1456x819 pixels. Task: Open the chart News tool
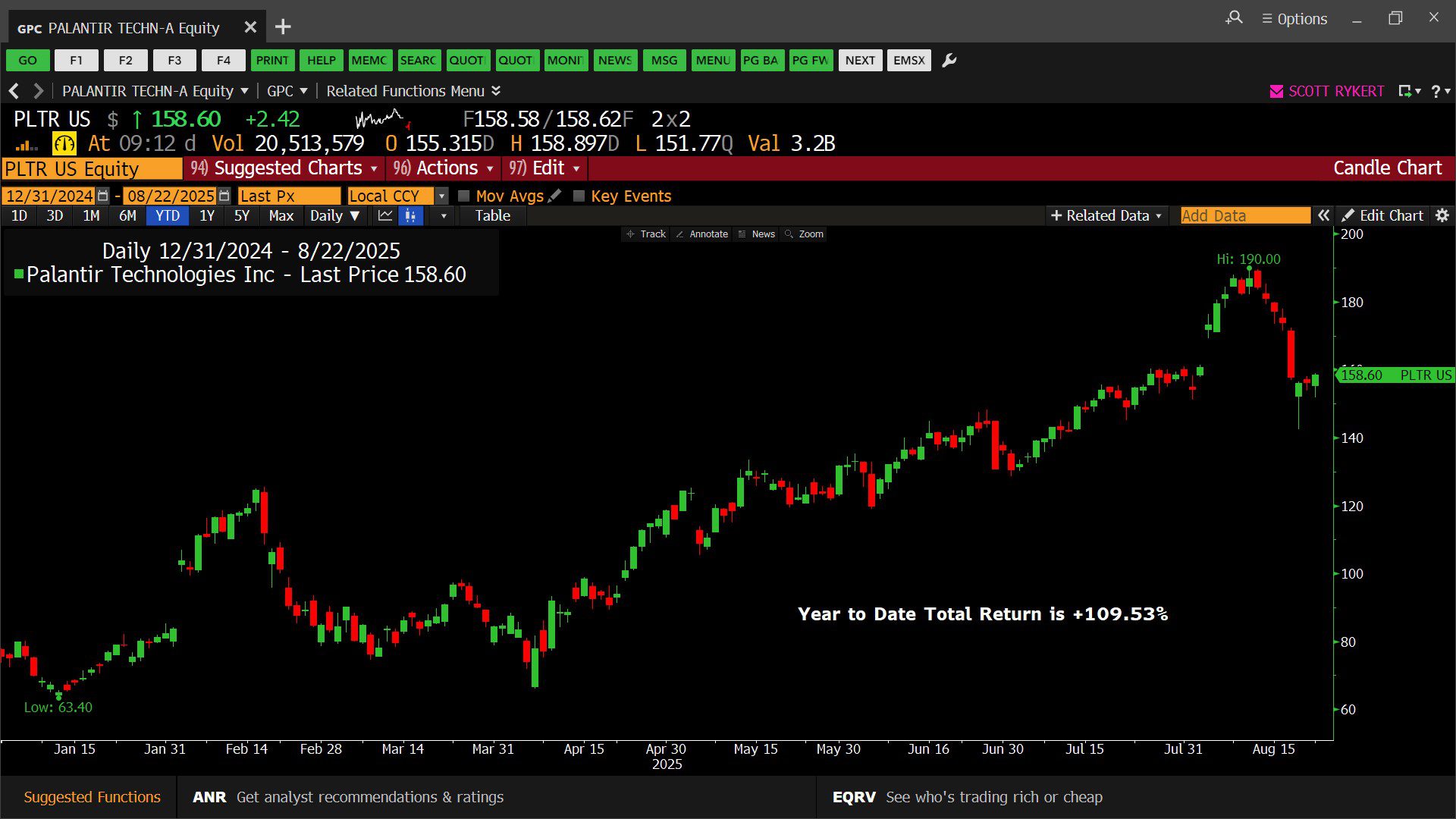tap(756, 234)
